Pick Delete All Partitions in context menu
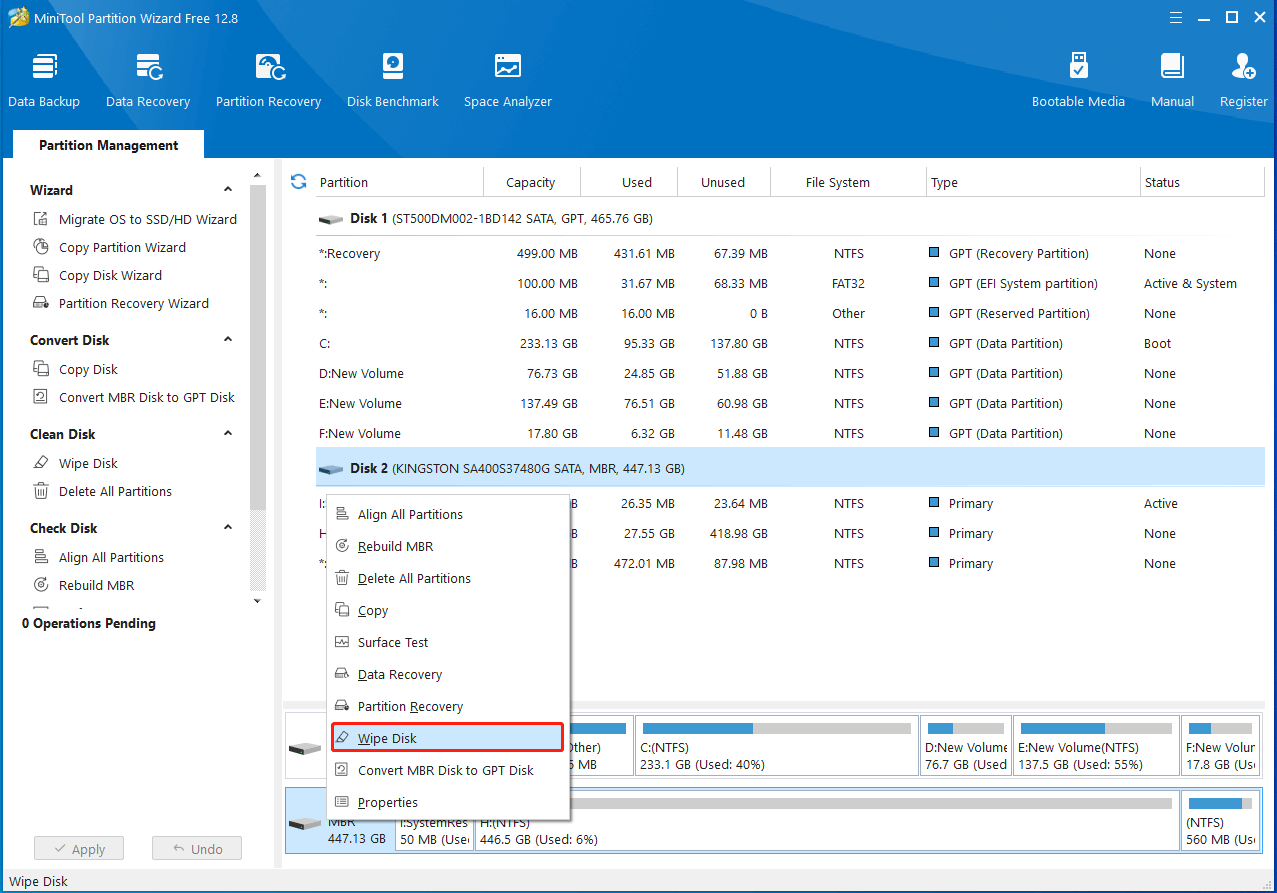The width and height of the screenshot is (1277, 893). point(448,578)
